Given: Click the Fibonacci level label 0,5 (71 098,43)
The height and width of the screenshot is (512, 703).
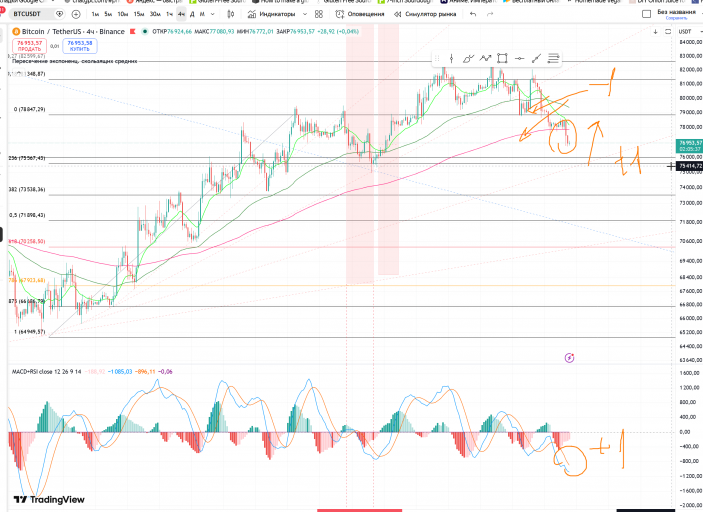Looking at the screenshot, I should click(27, 216).
